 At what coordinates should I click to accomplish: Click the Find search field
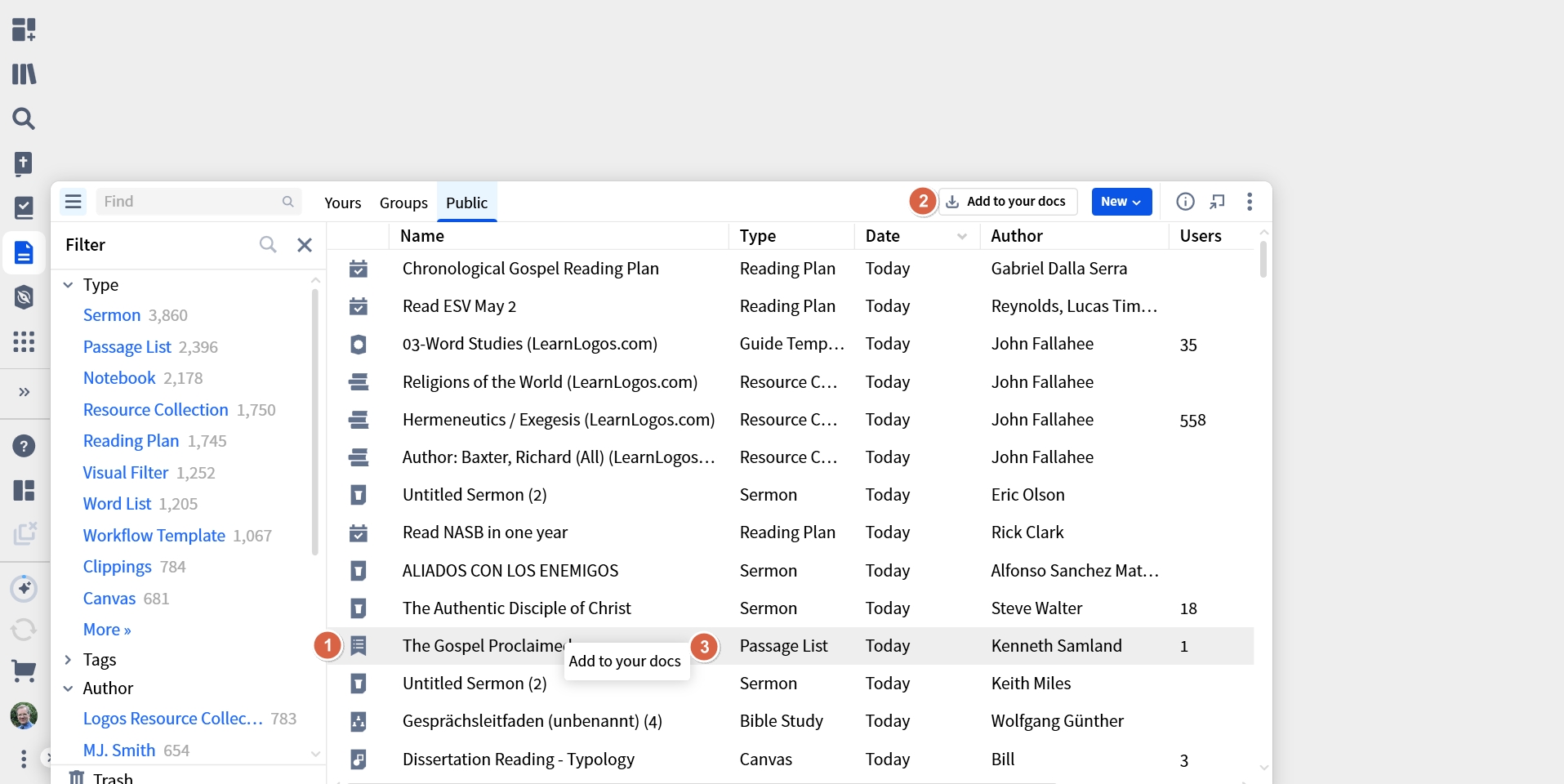click(x=198, y=202)
